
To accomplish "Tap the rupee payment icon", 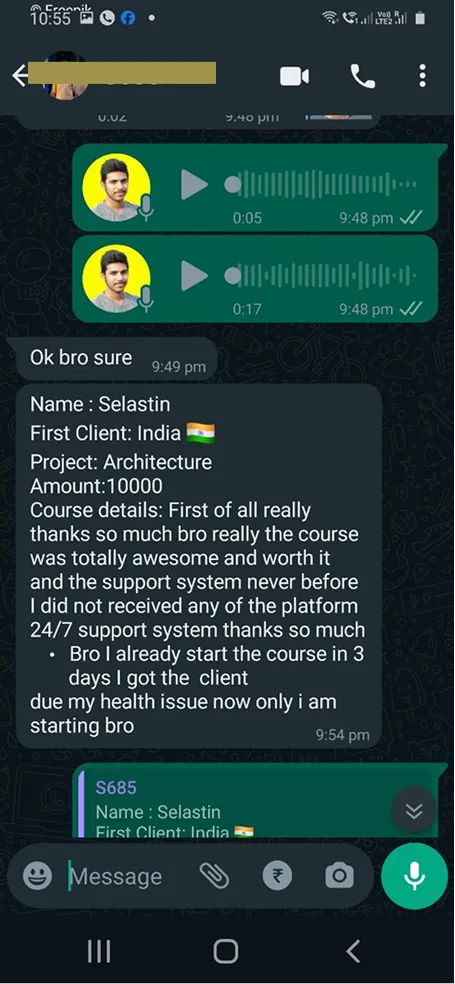I will coord(277,875).
